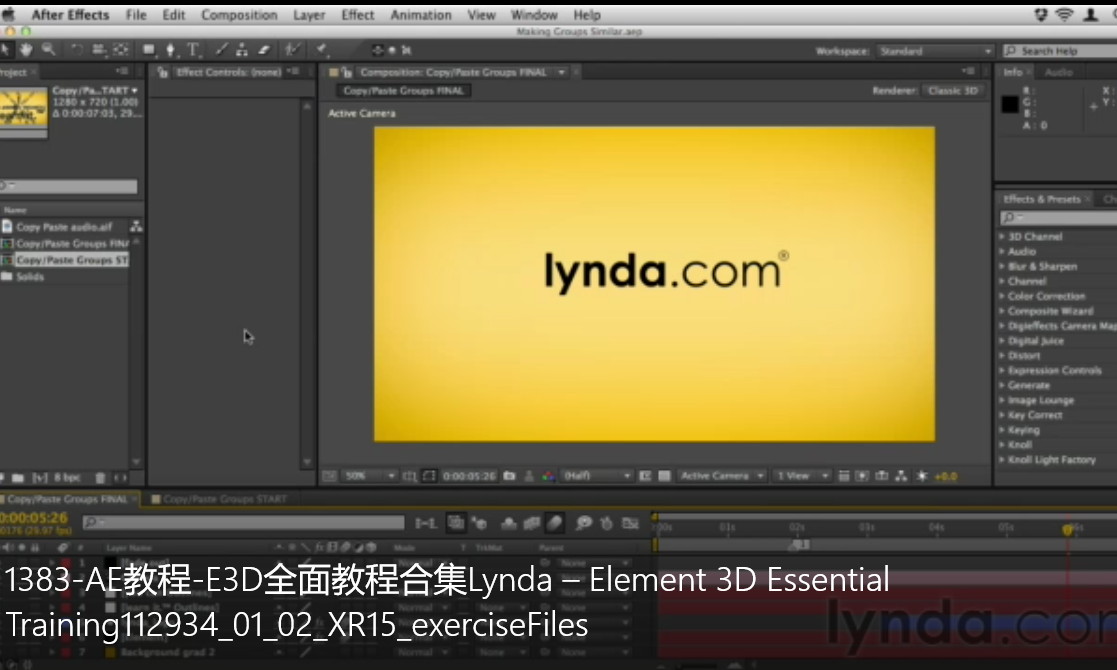Screen dimensions: 1117x670
Task: Open the 50% magnification dropdown
Action: [369, 476]
